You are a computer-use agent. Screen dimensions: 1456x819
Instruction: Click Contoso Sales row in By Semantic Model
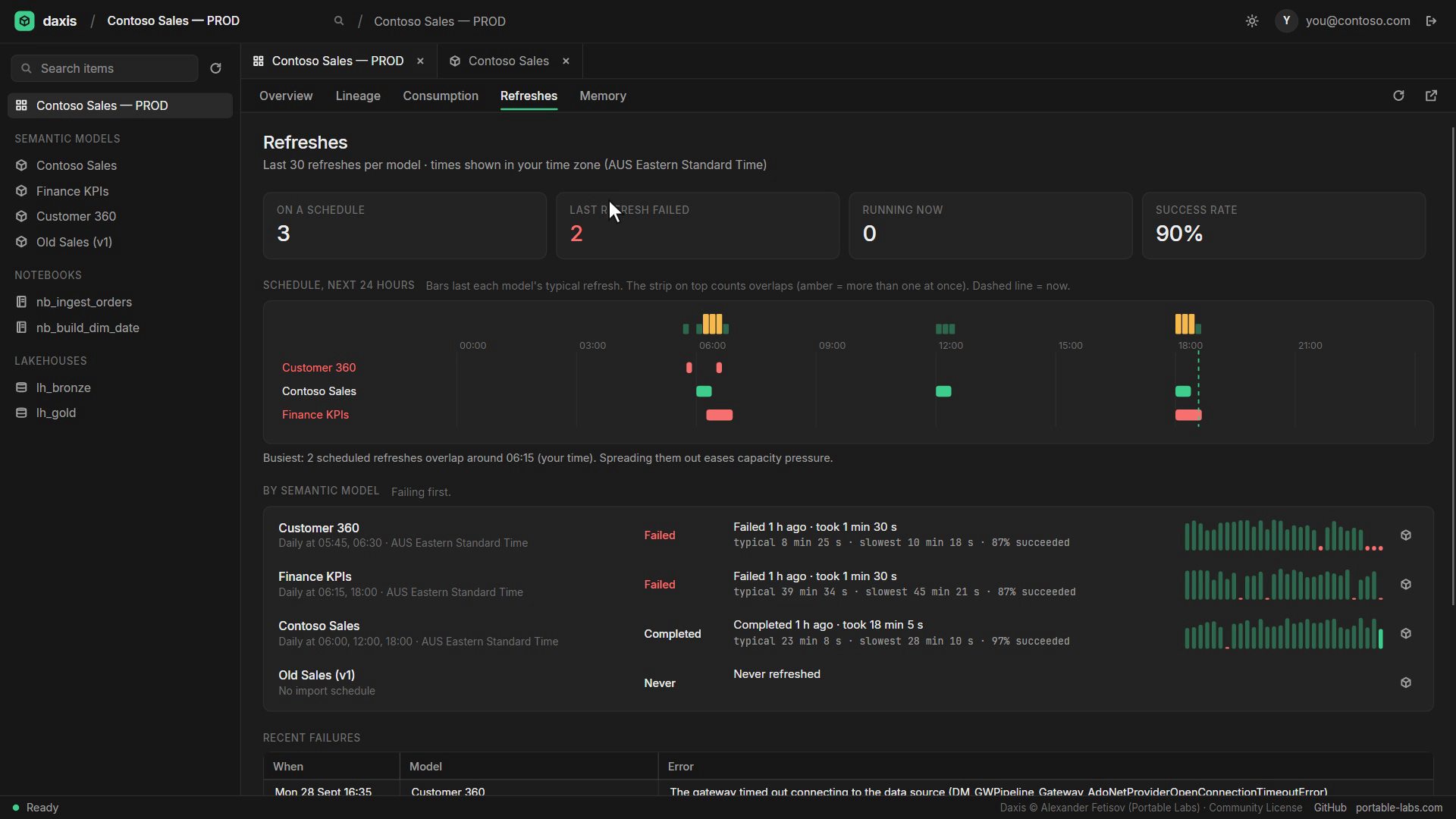pos(848,634)
